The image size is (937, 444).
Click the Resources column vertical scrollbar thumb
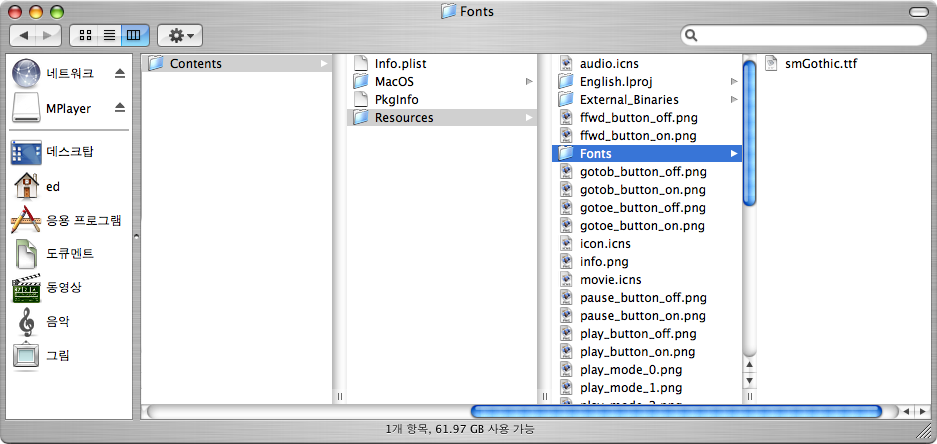(749, 133)
